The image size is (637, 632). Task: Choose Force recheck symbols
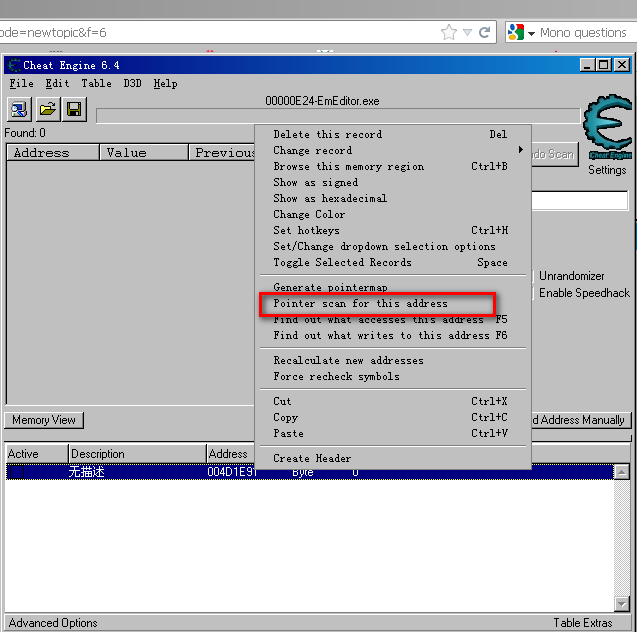tap(393, 377)
